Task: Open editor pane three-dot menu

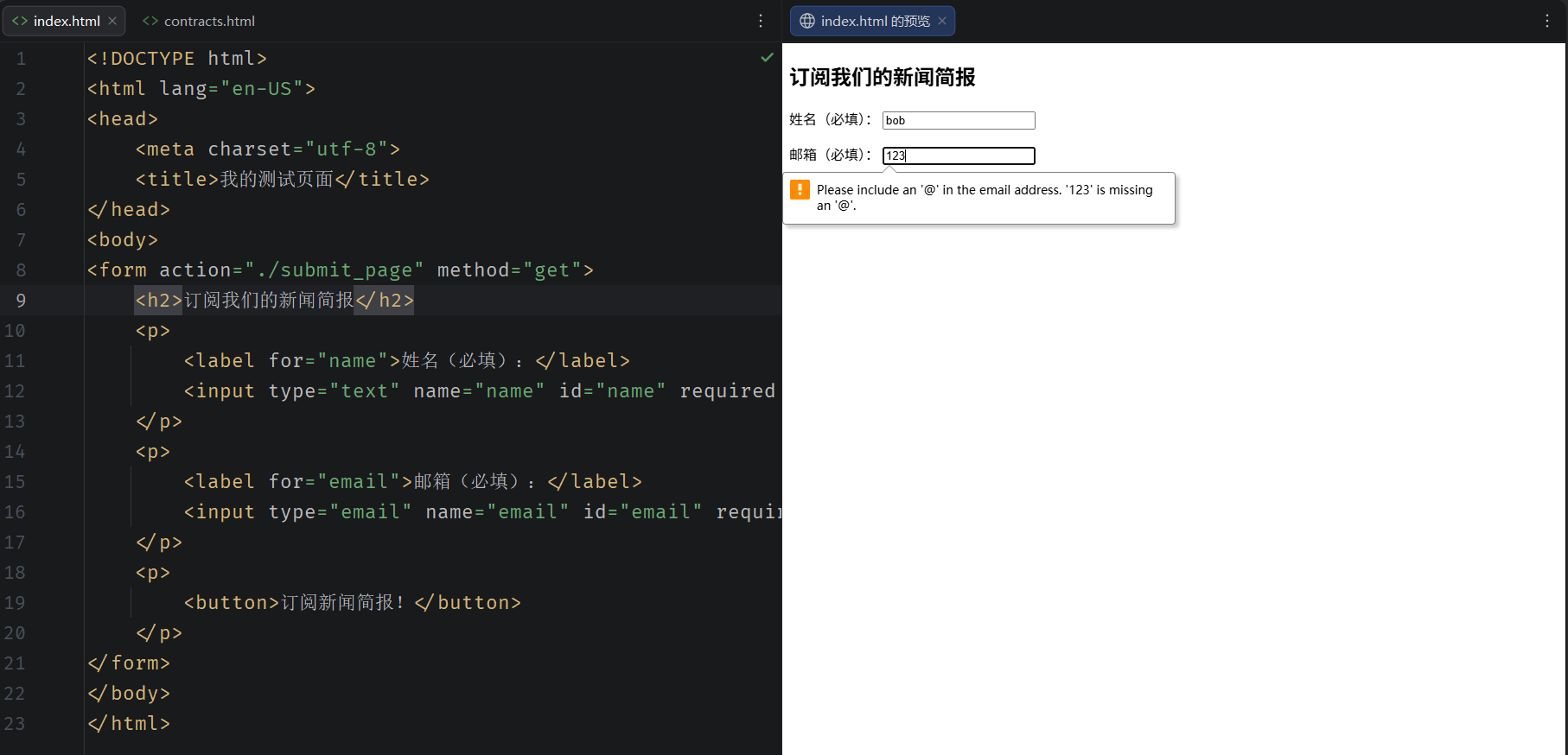Action: [761, 21]
